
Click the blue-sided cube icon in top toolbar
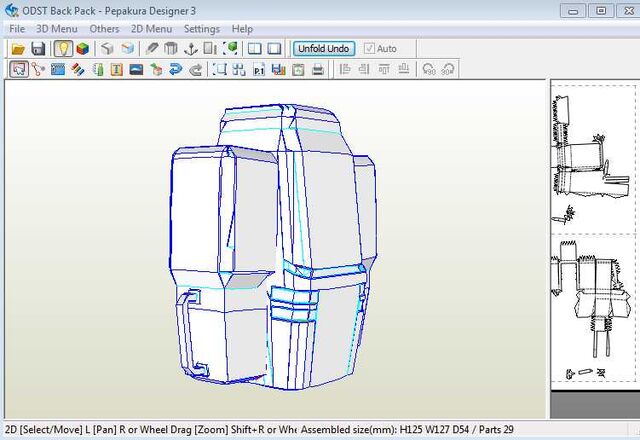(x=128, y=49)
